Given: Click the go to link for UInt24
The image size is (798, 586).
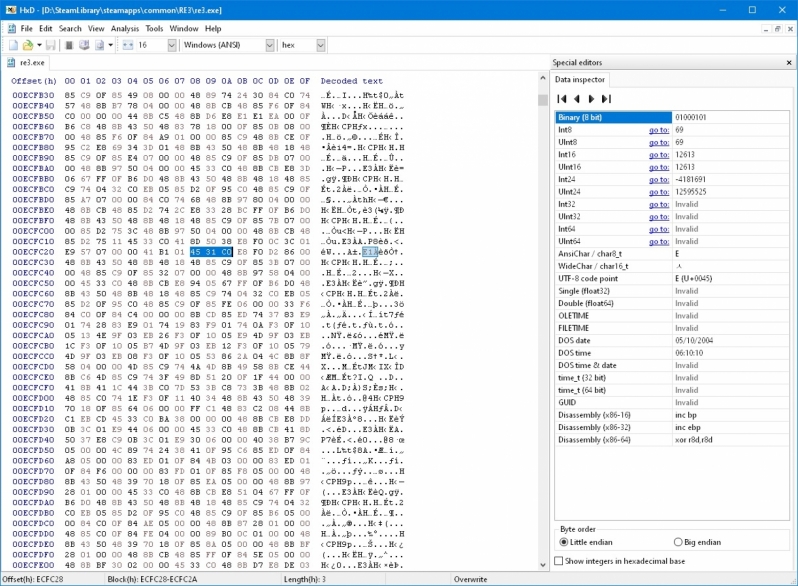Looking at the screenshot, I should pos(659,192).
